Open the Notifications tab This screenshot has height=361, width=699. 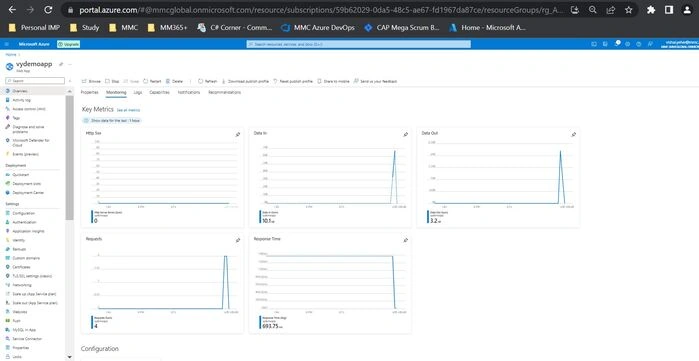pyautogui.click(x=189, y=92)
